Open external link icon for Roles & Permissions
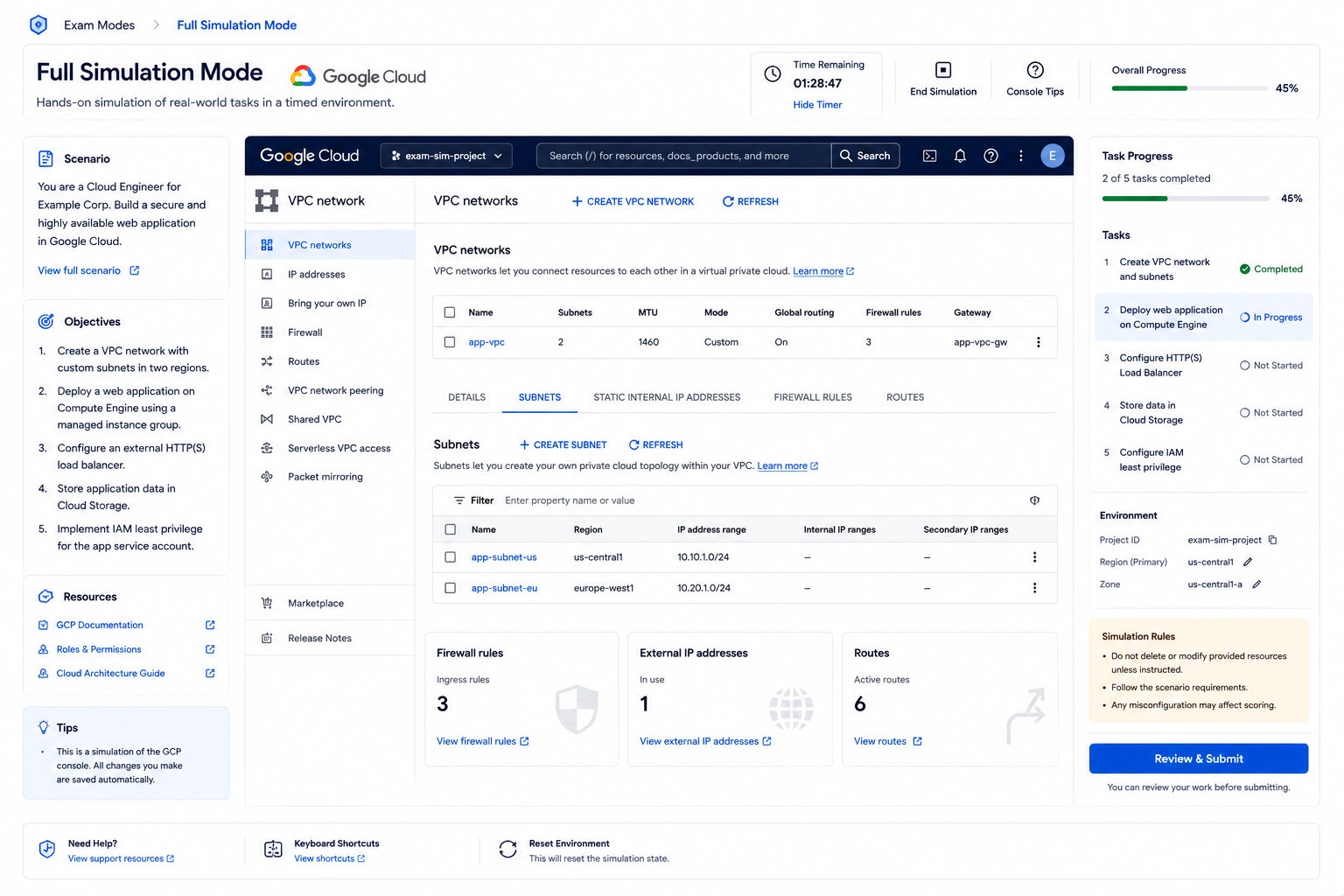 [x=210, y=649]
